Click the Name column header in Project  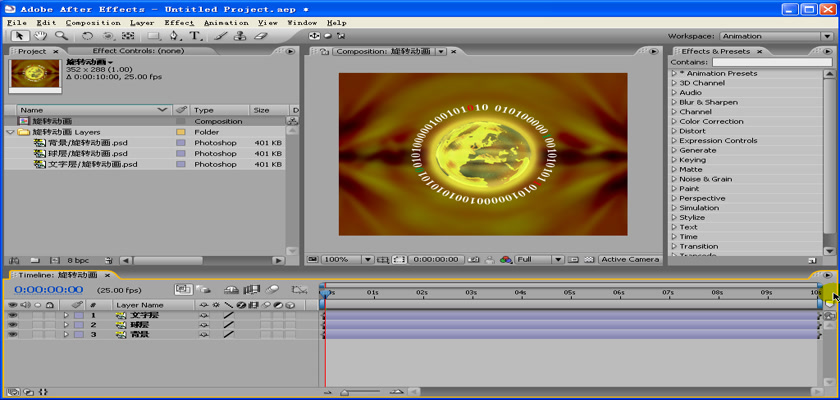point(94,110)
